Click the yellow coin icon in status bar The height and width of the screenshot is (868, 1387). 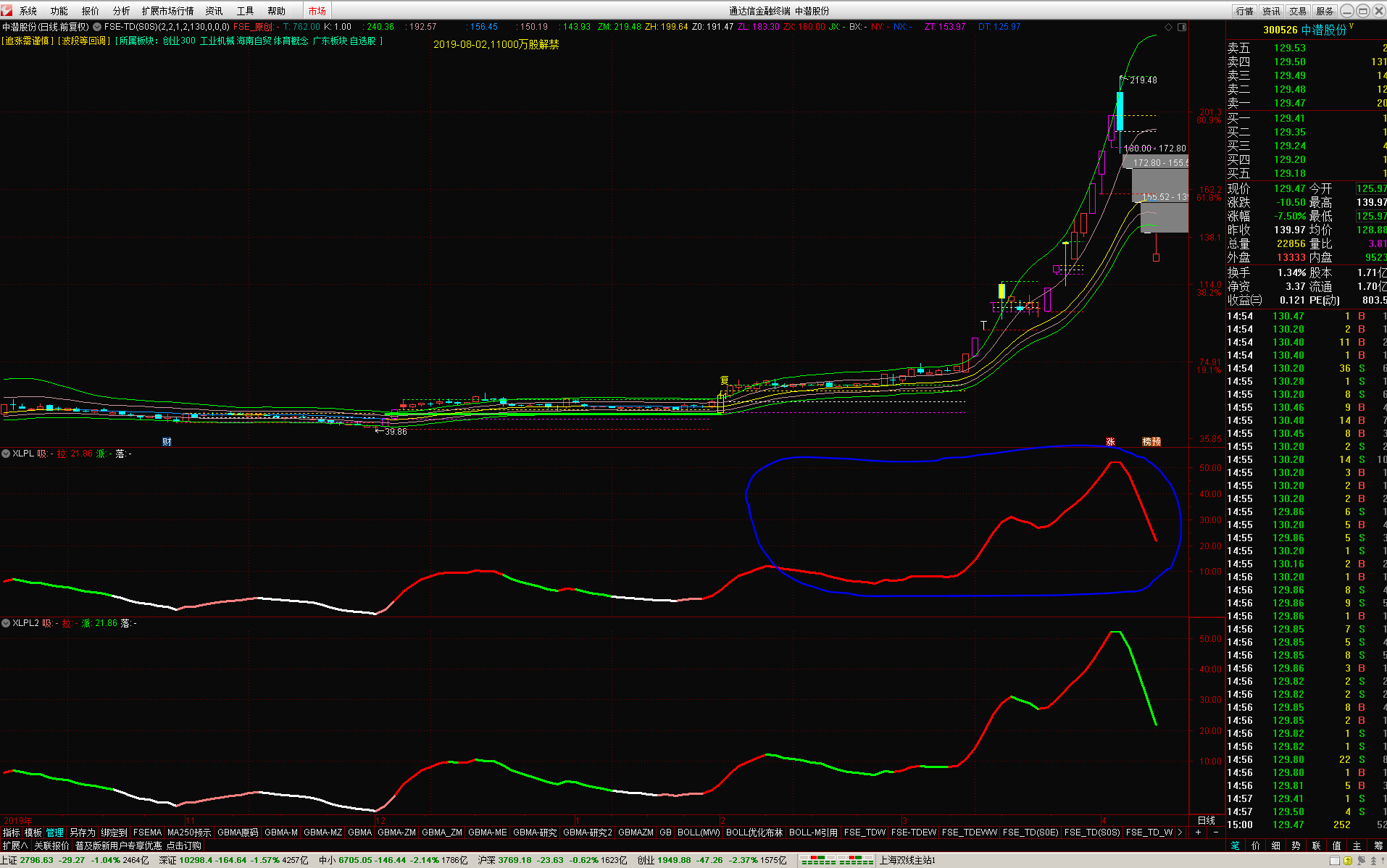1348,861
